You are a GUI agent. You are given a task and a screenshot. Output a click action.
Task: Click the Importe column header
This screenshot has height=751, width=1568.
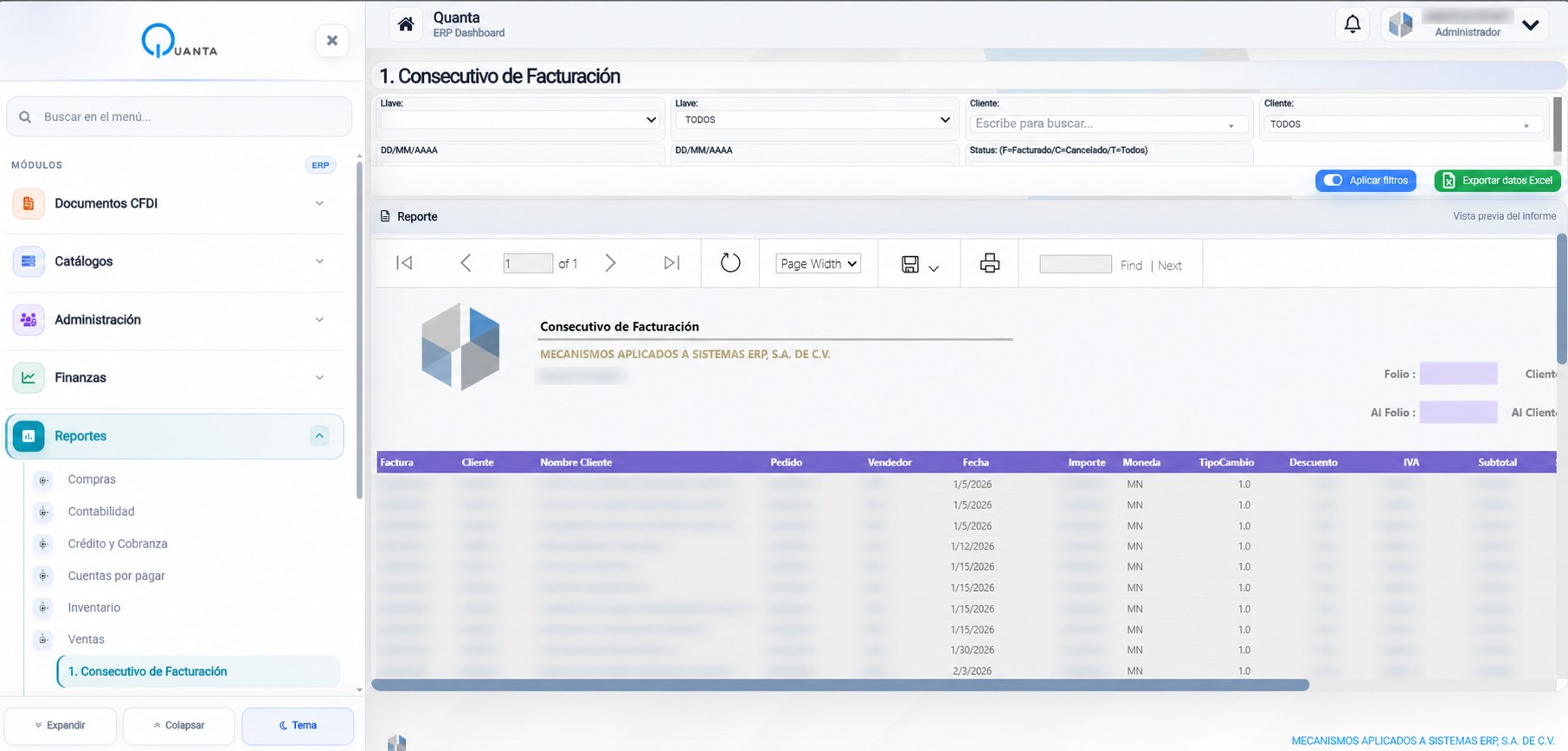[1087, 462]
